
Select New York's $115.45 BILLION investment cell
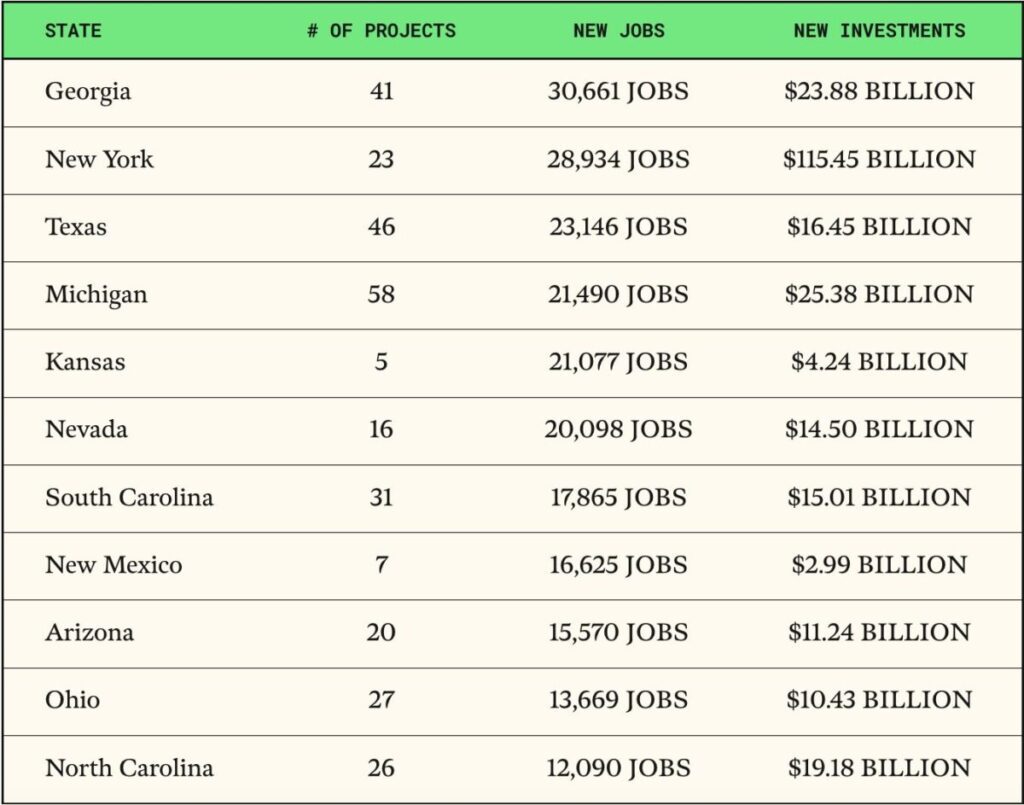pos(879,159)
